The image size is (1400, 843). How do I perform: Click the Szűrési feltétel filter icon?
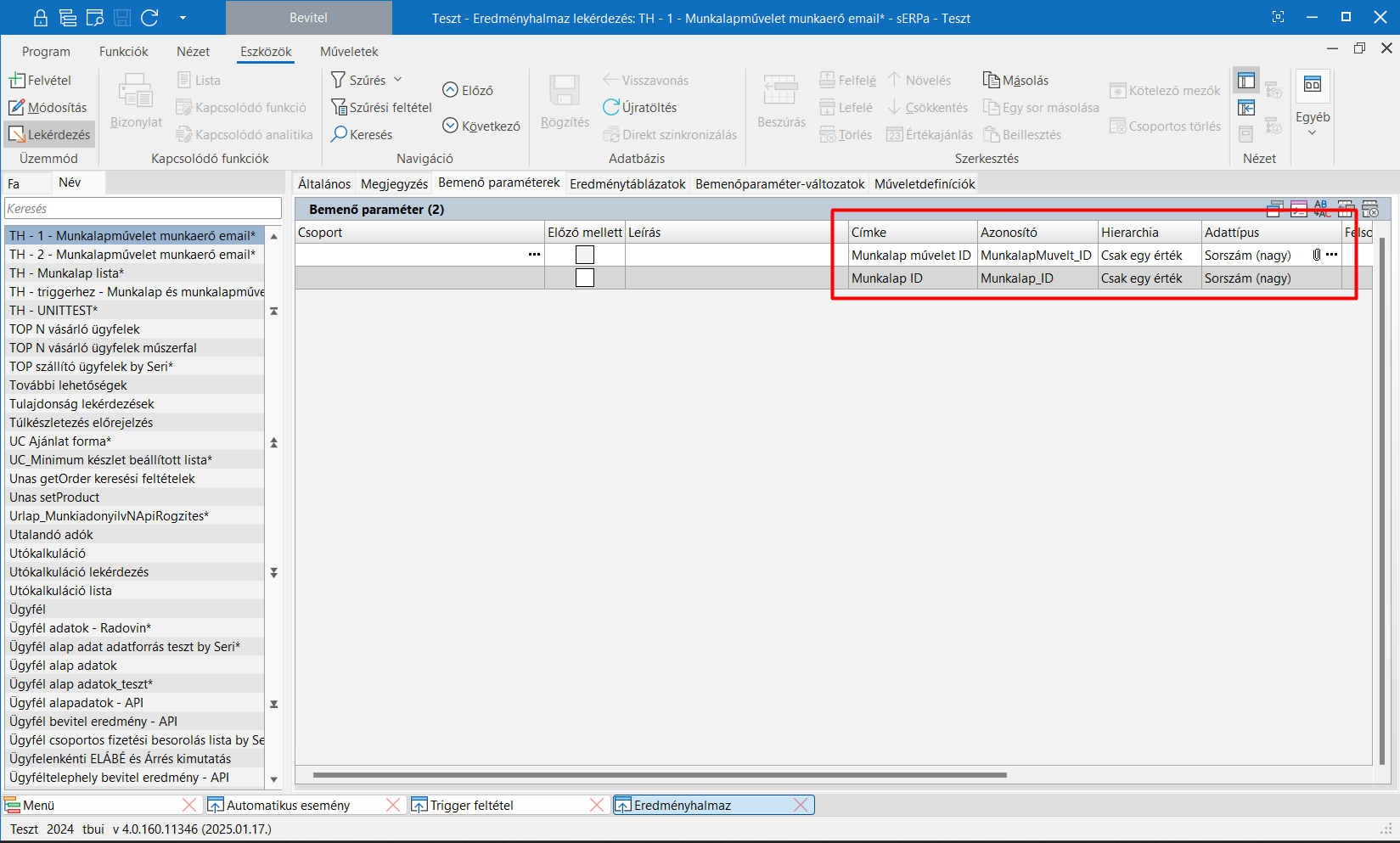coord(339,107)
